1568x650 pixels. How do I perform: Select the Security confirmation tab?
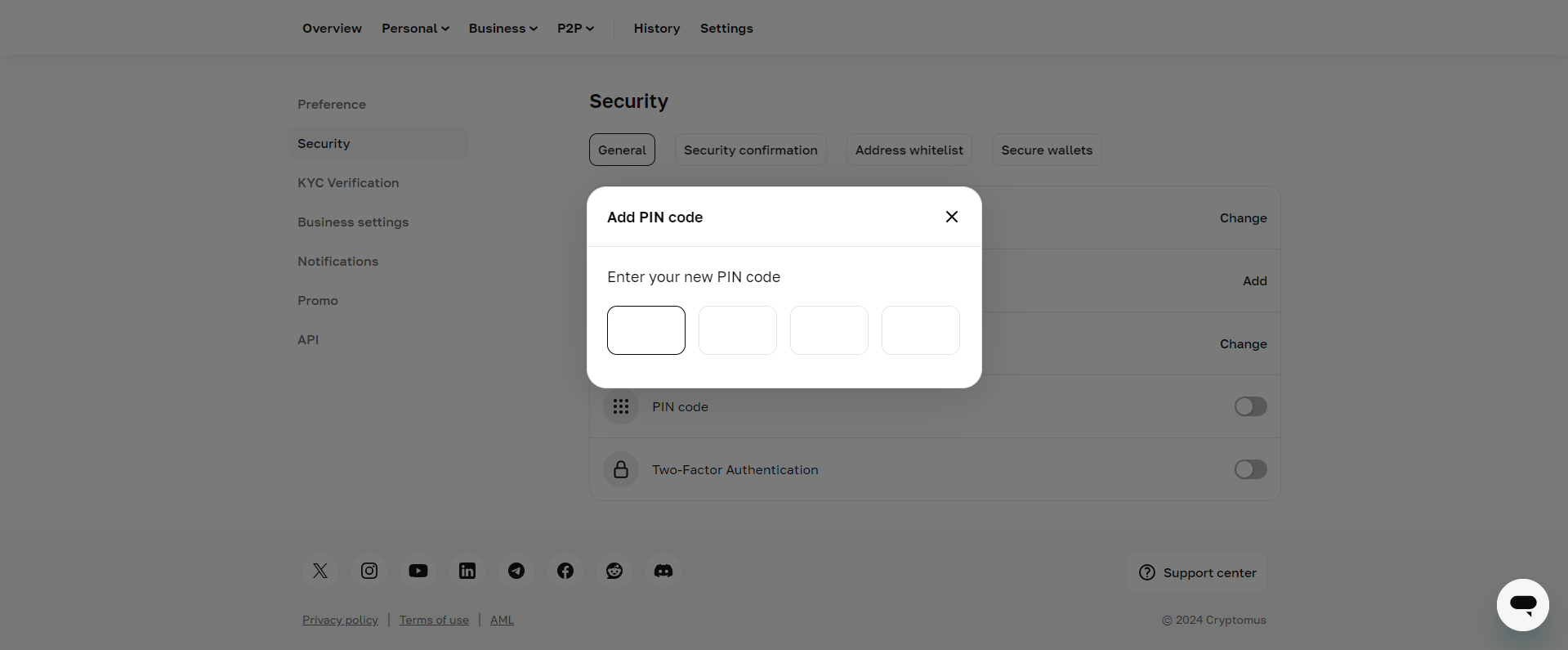750,150
